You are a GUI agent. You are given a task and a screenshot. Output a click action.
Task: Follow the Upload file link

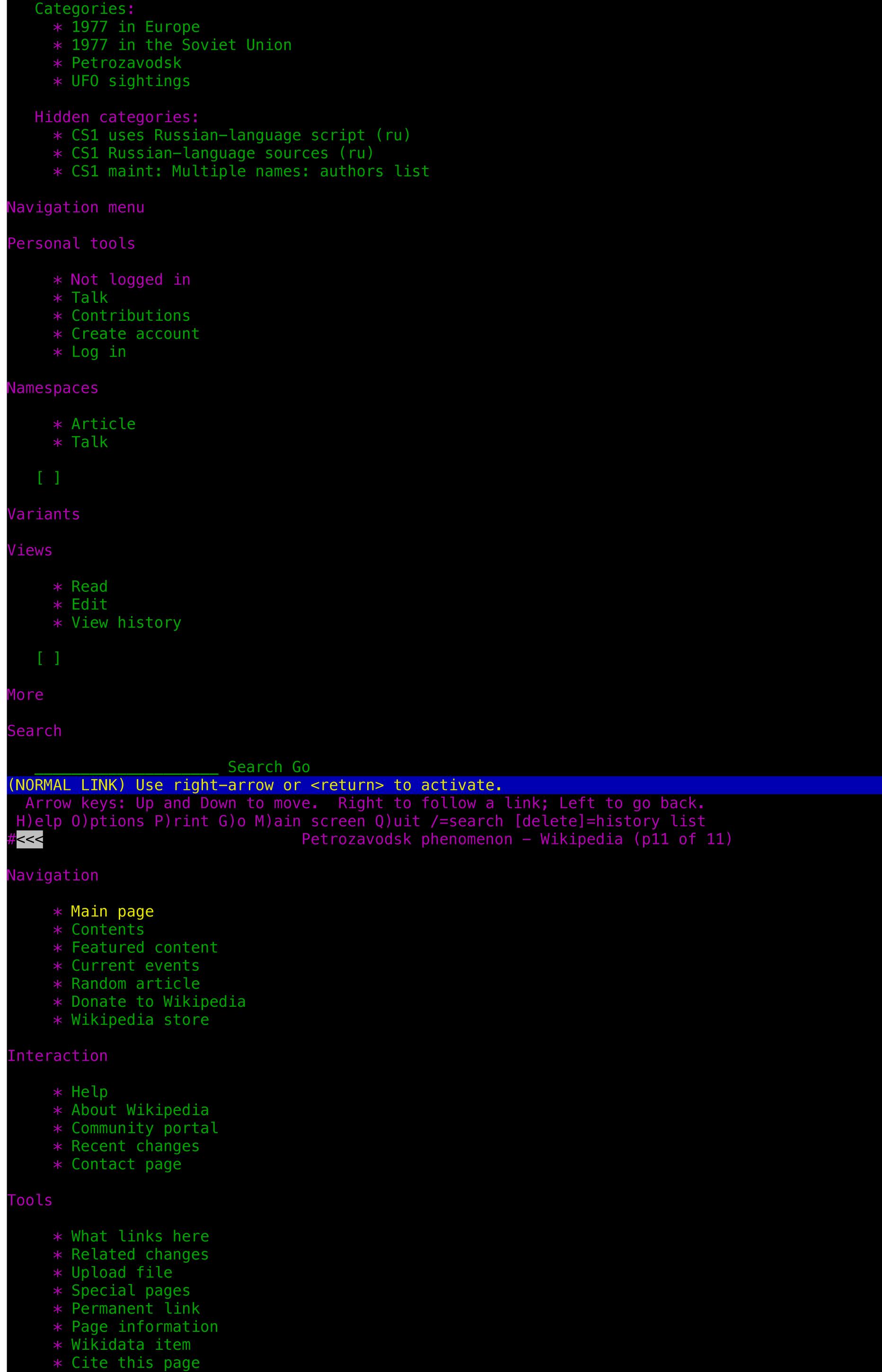point(122,1272)
